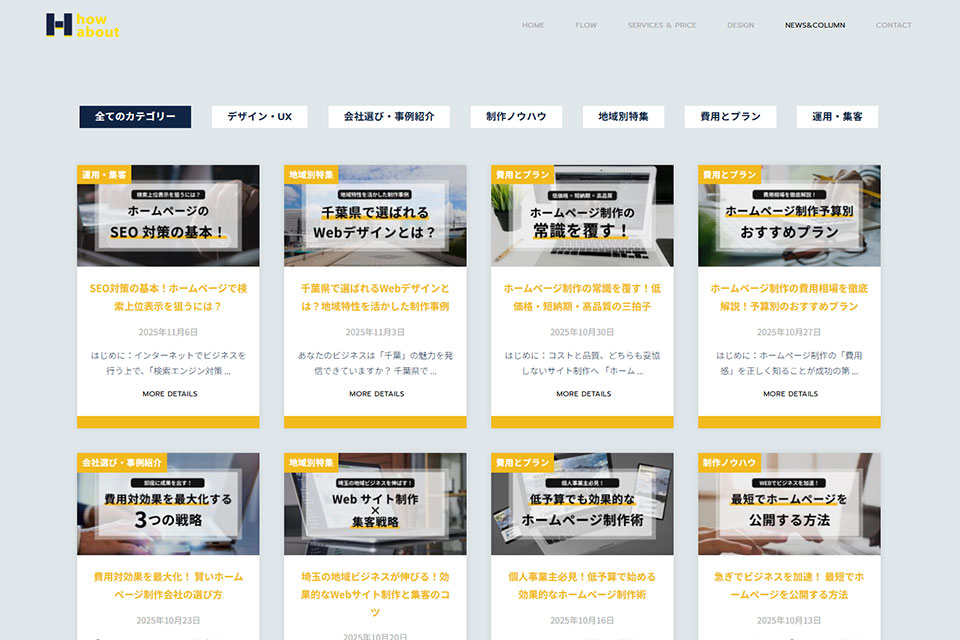Viewport: 960px width, 640px height.
Task: Open the HOME menu item
Action: tap(533, 25)
